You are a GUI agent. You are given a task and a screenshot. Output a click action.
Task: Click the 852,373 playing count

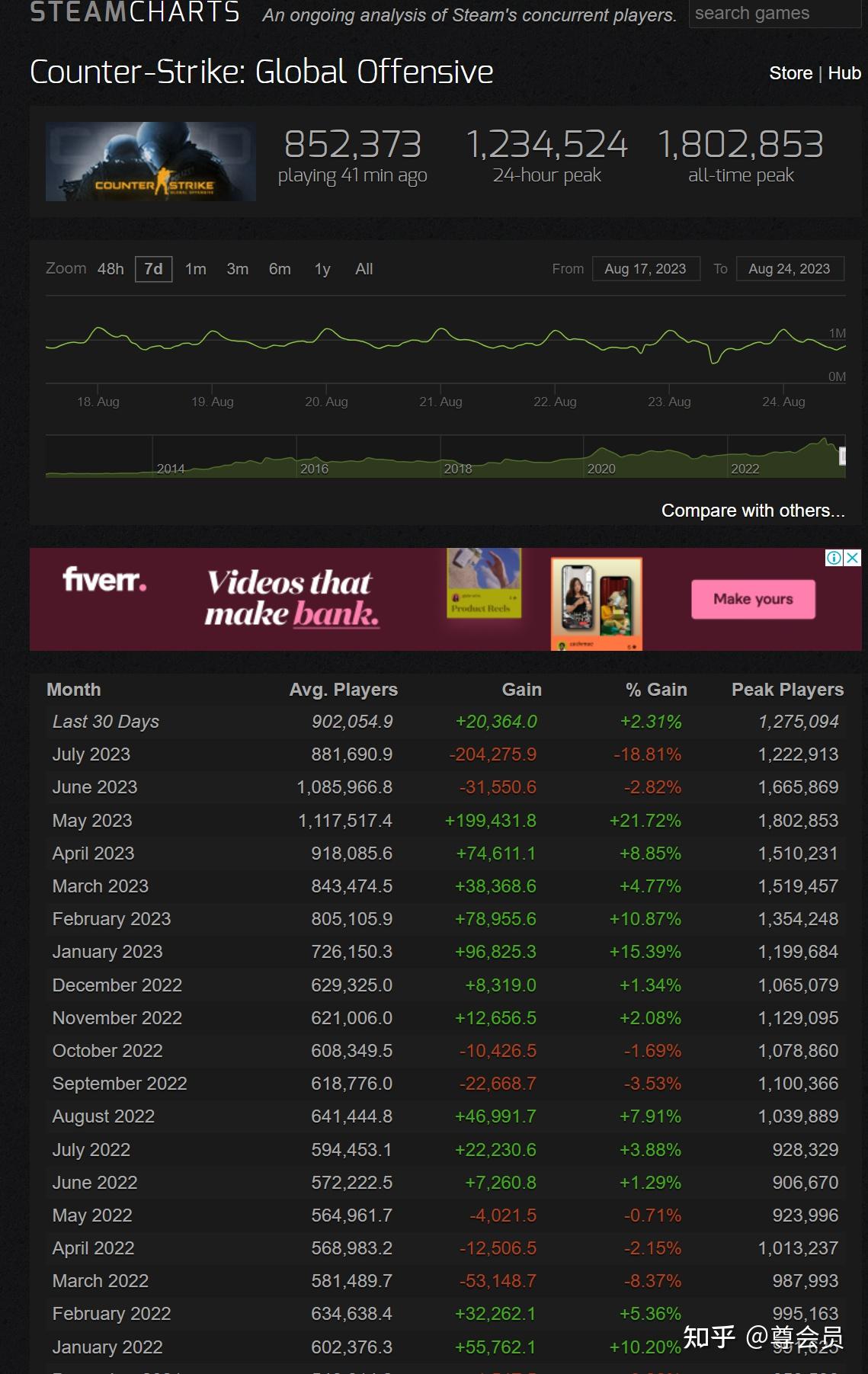(352, 145)
